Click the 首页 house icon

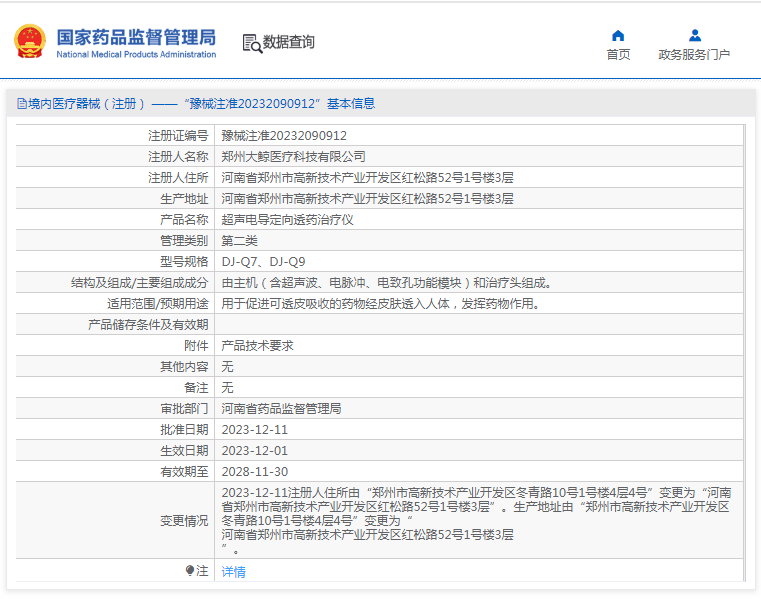[618, 36]
